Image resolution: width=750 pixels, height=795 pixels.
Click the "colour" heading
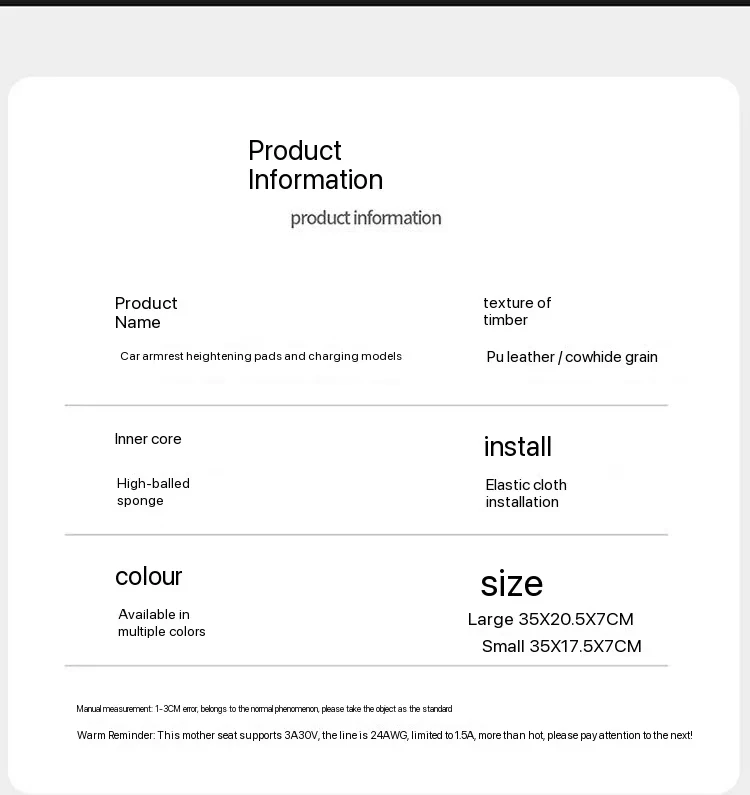click(148, 576)
